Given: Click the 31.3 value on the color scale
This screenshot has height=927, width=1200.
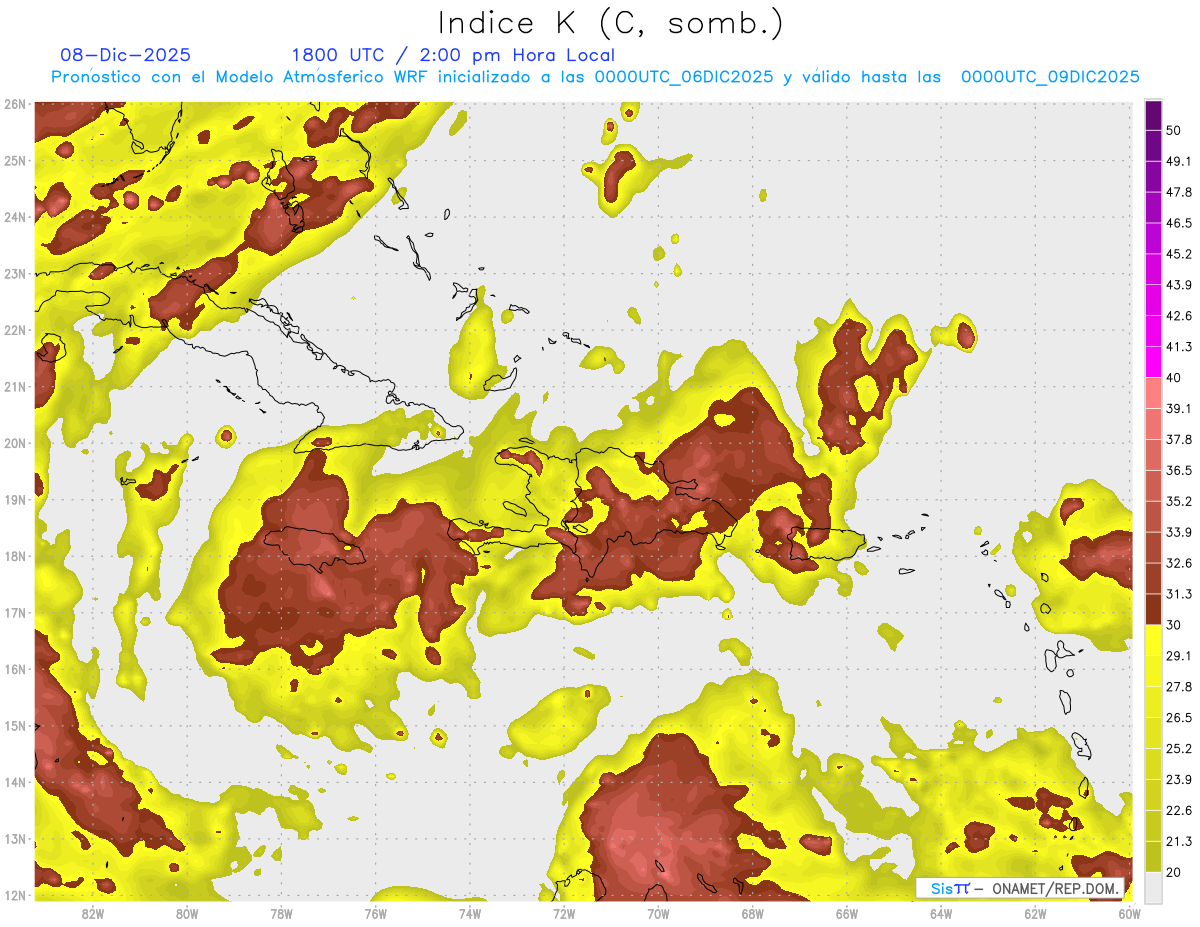Looking at the screenshot, I should tap(1179, 594).
